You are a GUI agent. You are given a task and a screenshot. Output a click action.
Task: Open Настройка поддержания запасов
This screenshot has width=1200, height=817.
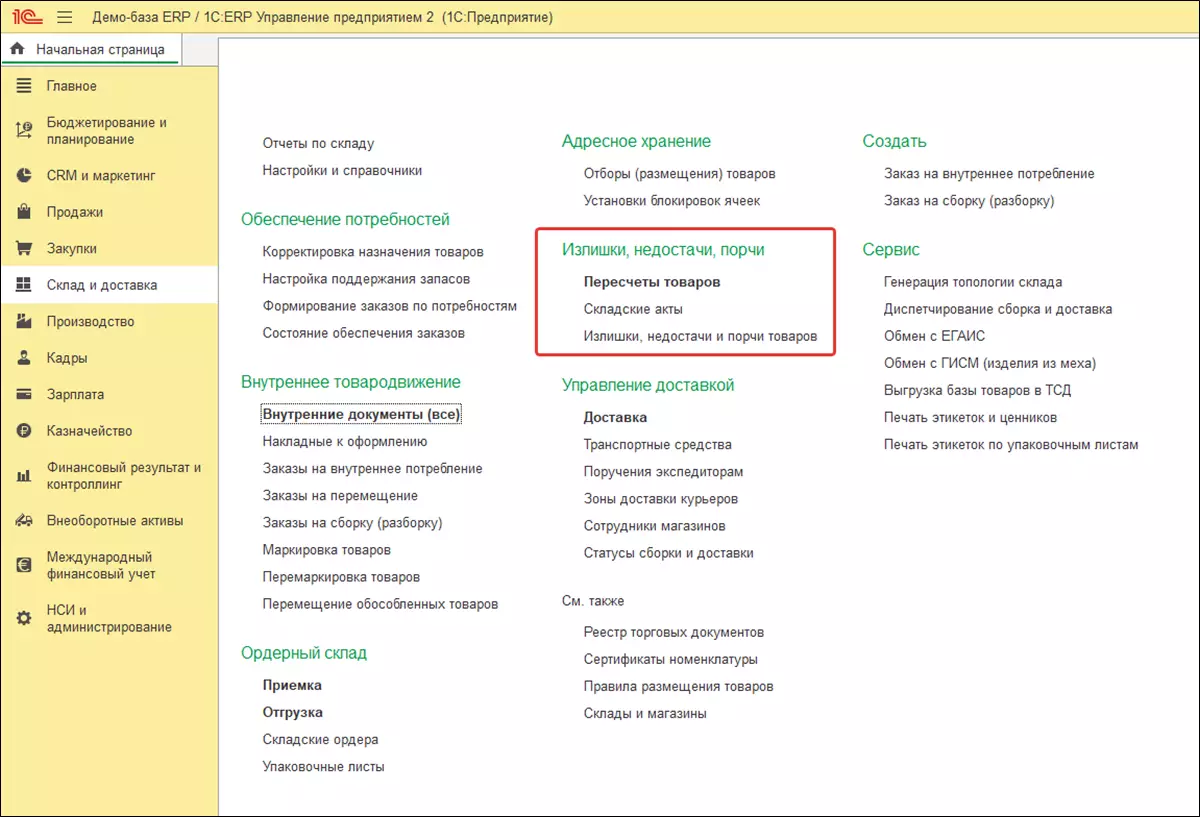366,279
